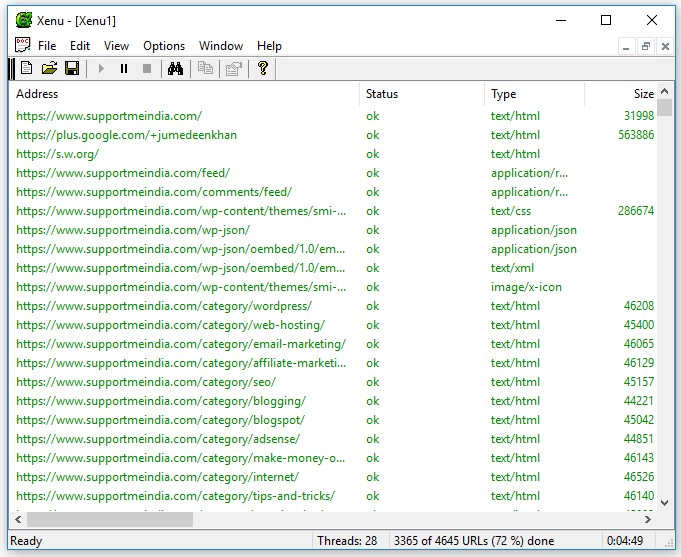Click the horizontal scrollbar left arrow
The width and height of the screenshot is (681, 557).
click(18, 519)
